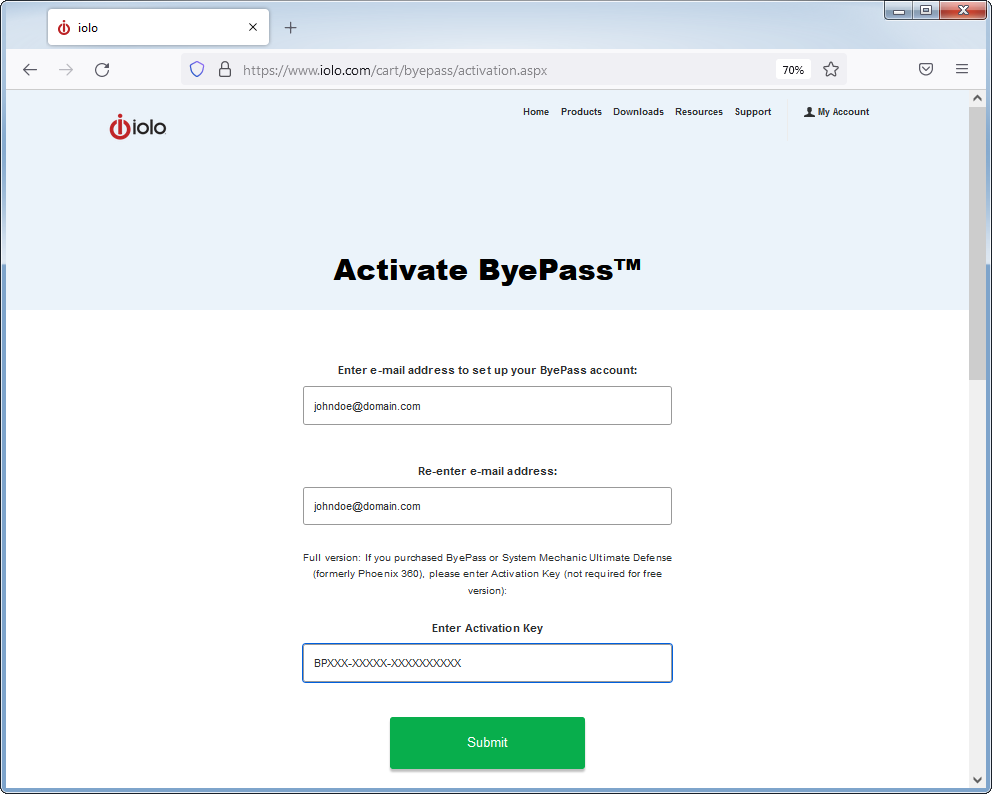Open the Support menu item
The height and width of the screenshot is (794, 992).
(x=753, y=112)
